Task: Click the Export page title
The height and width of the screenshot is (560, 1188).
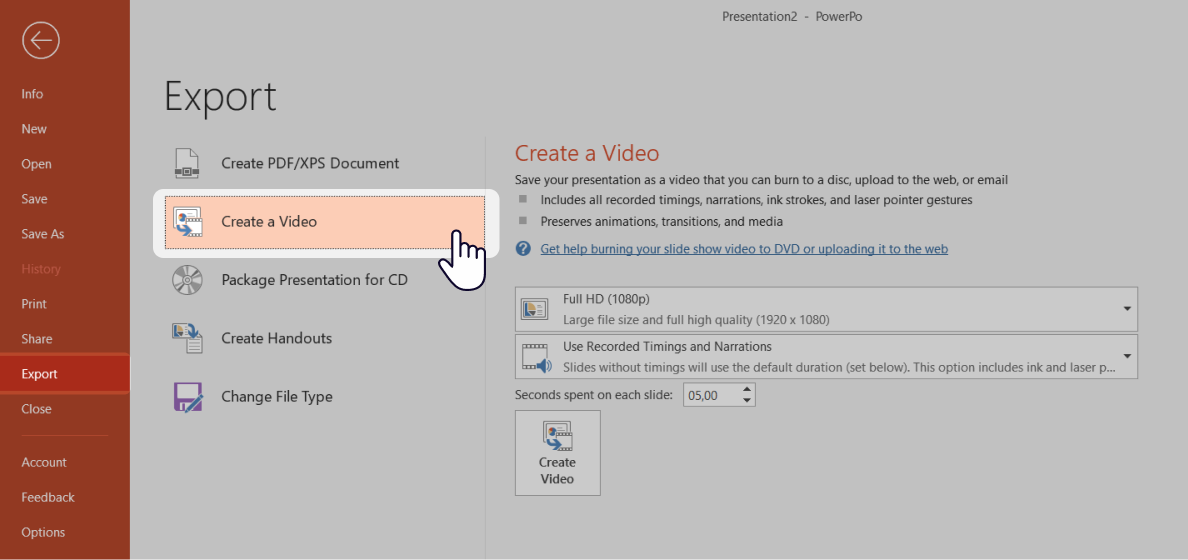Action: click(x=220, y=96)
